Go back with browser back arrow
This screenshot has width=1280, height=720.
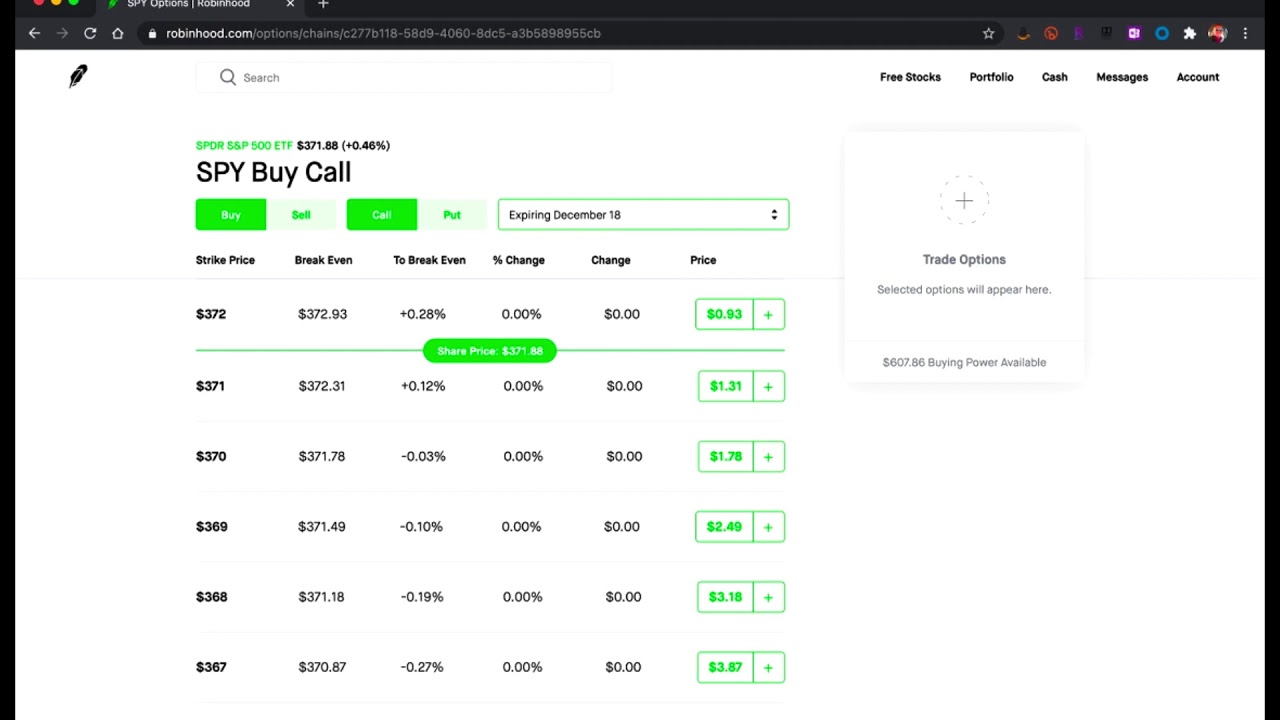click(x=34, y=33)
